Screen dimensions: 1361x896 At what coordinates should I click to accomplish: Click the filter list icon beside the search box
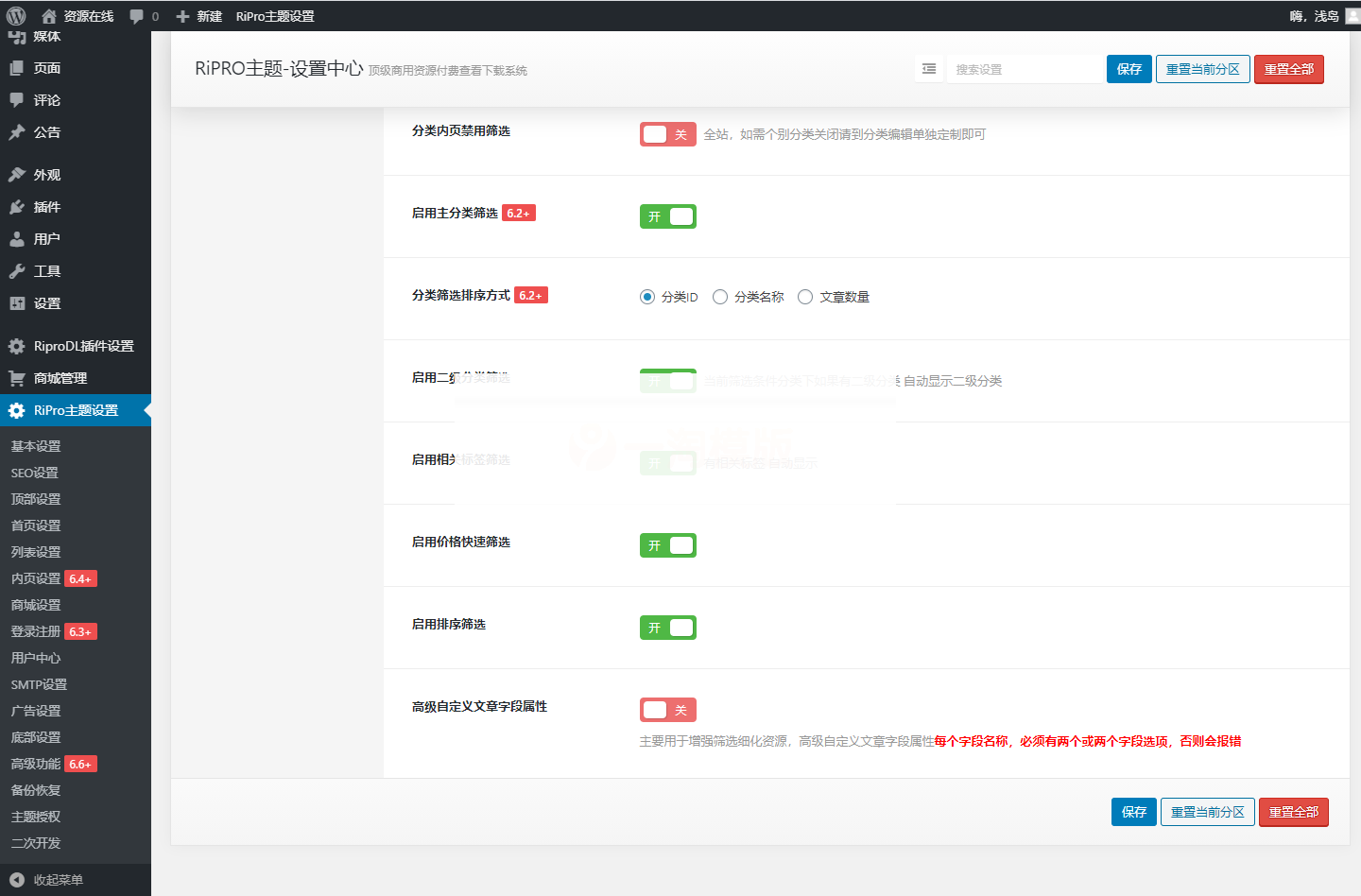pyautogui.click(x=928, y=68)
